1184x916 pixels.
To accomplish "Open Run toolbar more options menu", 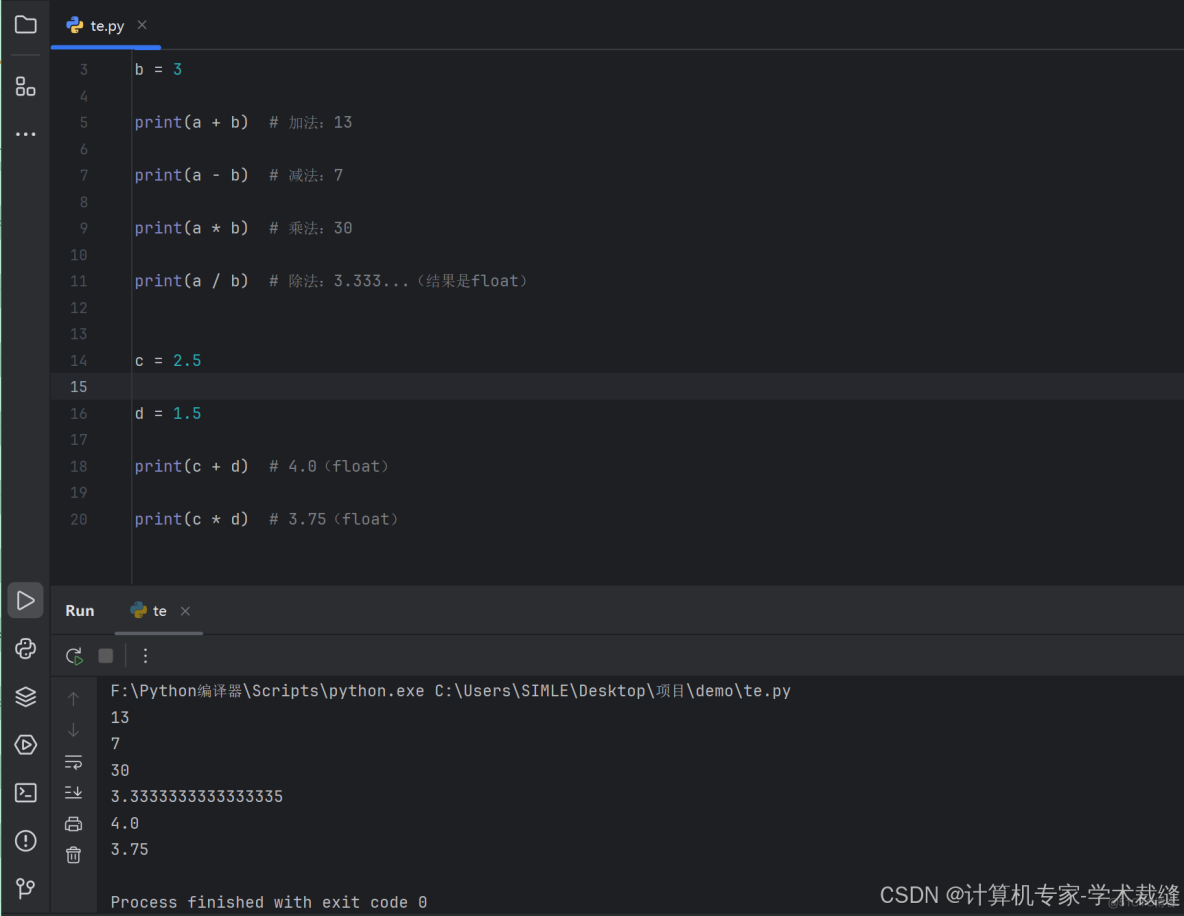I will coord(145,656).
